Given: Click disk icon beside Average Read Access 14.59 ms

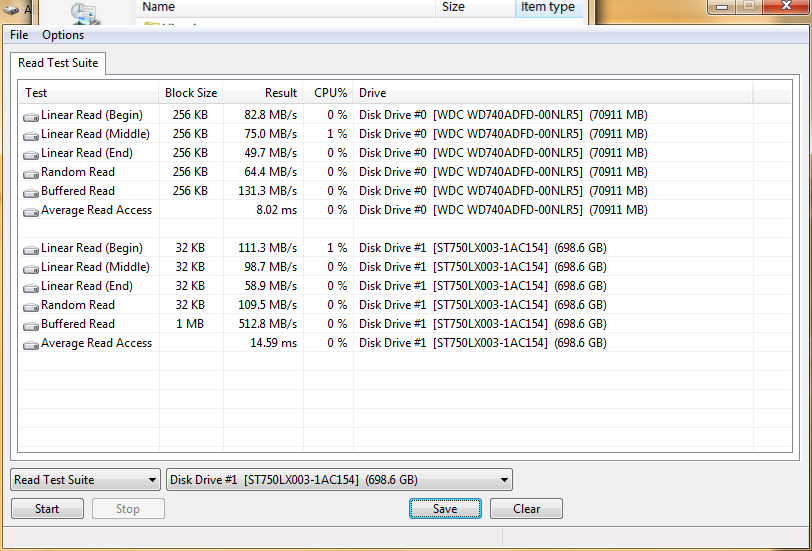Looking at the screenshot, I should click(31, 344).
